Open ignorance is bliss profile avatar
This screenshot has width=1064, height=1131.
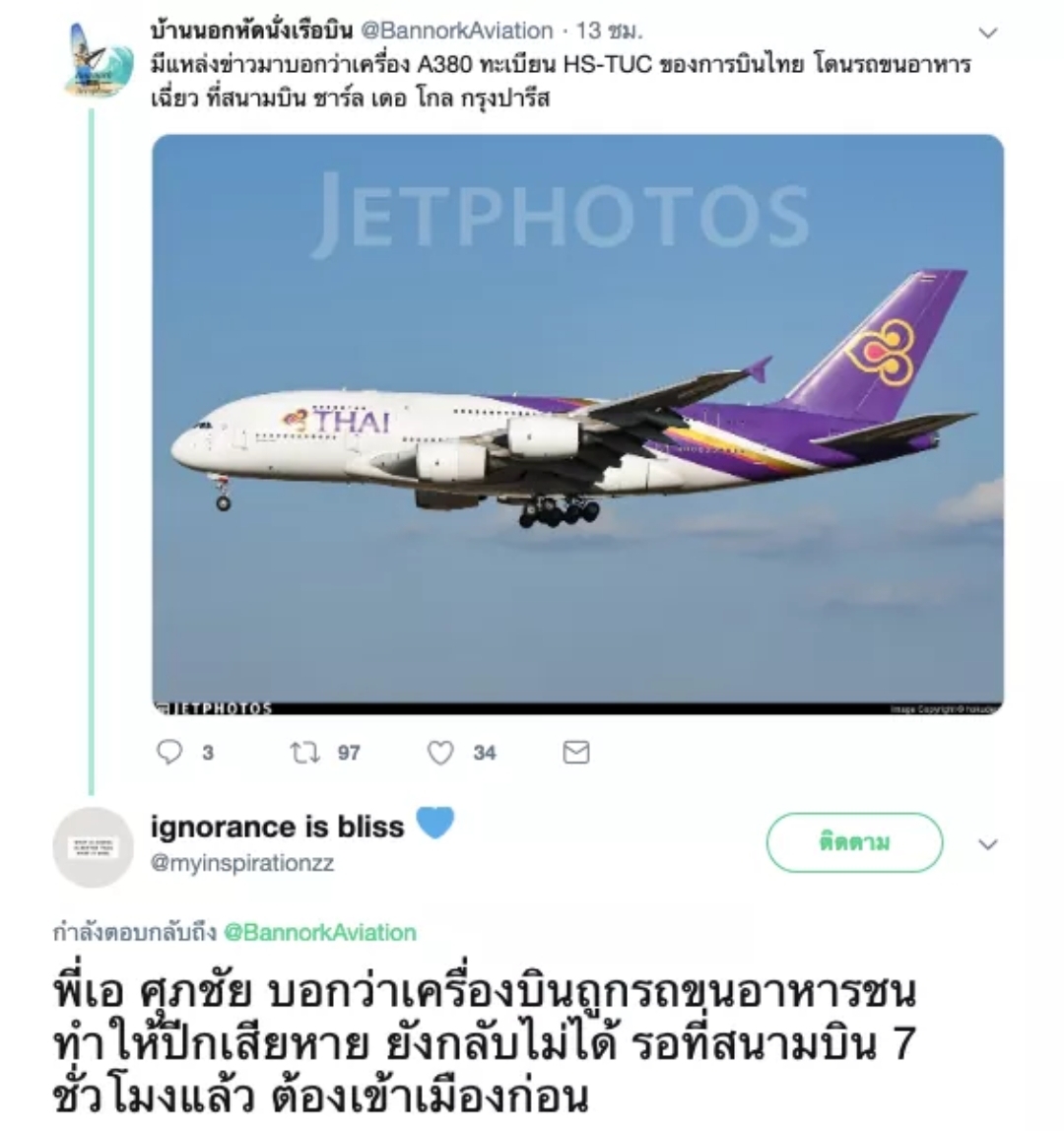tap(93, 847)
